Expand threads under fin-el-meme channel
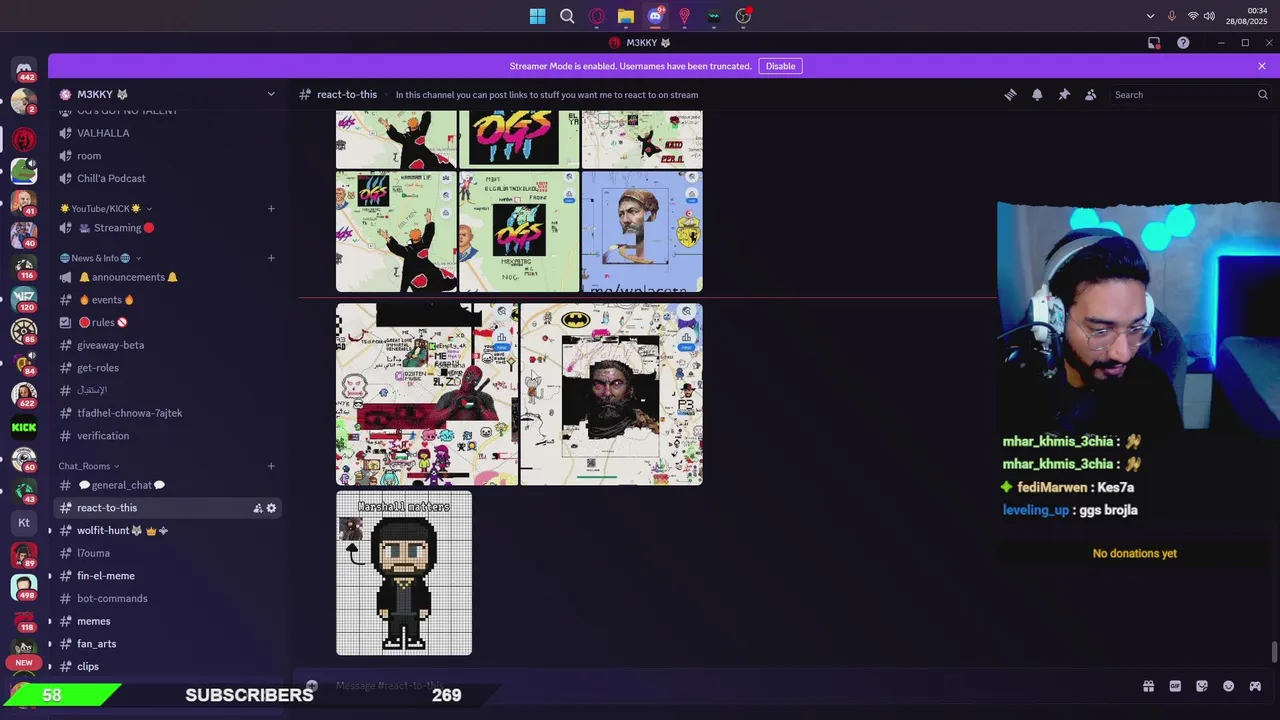This screenshot has height=720, width=1280. (x=50, y=576)
